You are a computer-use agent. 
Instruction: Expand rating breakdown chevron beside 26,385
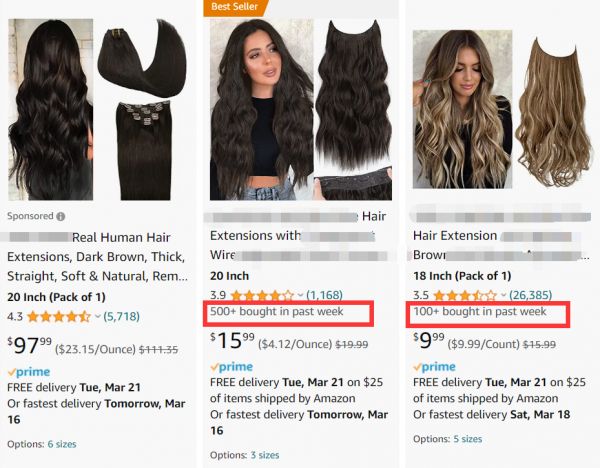click(503, 295)
